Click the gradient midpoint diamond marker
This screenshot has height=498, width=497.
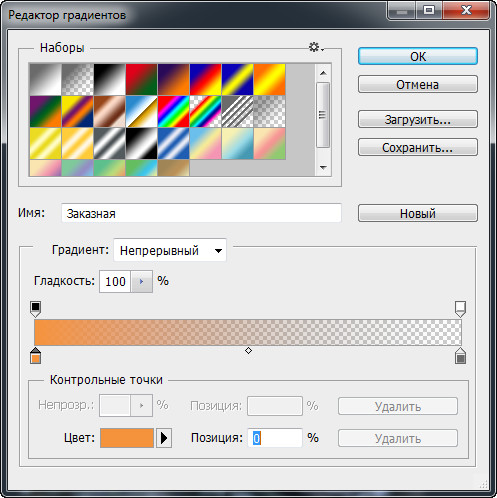[248, 351]
